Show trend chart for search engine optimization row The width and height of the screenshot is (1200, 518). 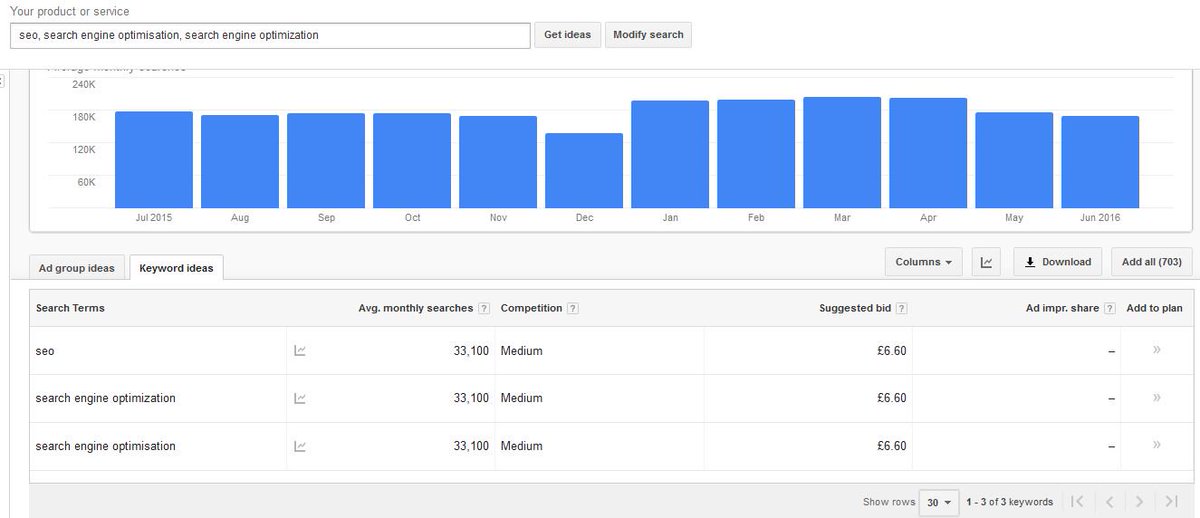tap(300, 398)
